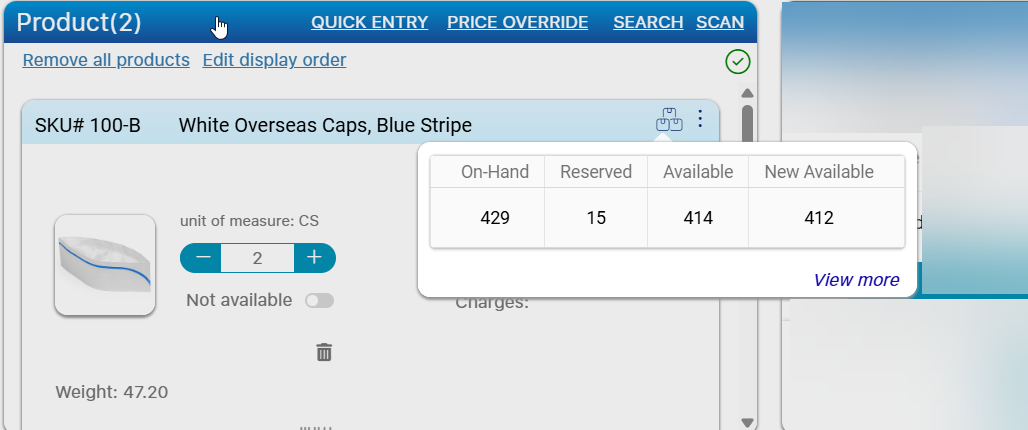The height and width of the screenshot is (430, 1028).
Task: Click the New Available column header
Action: tap(819, 172)
